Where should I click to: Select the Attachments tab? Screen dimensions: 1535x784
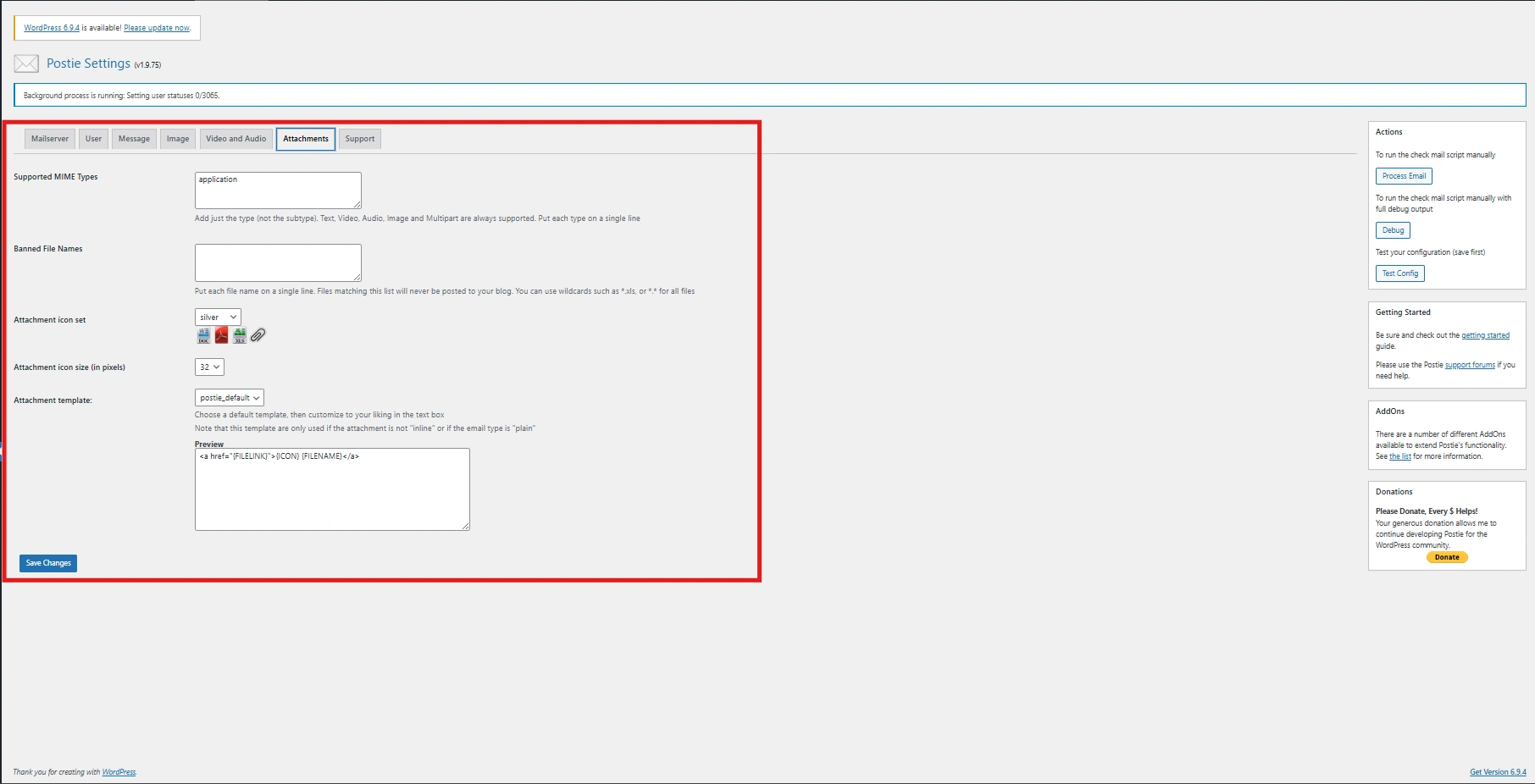[306, 139]
